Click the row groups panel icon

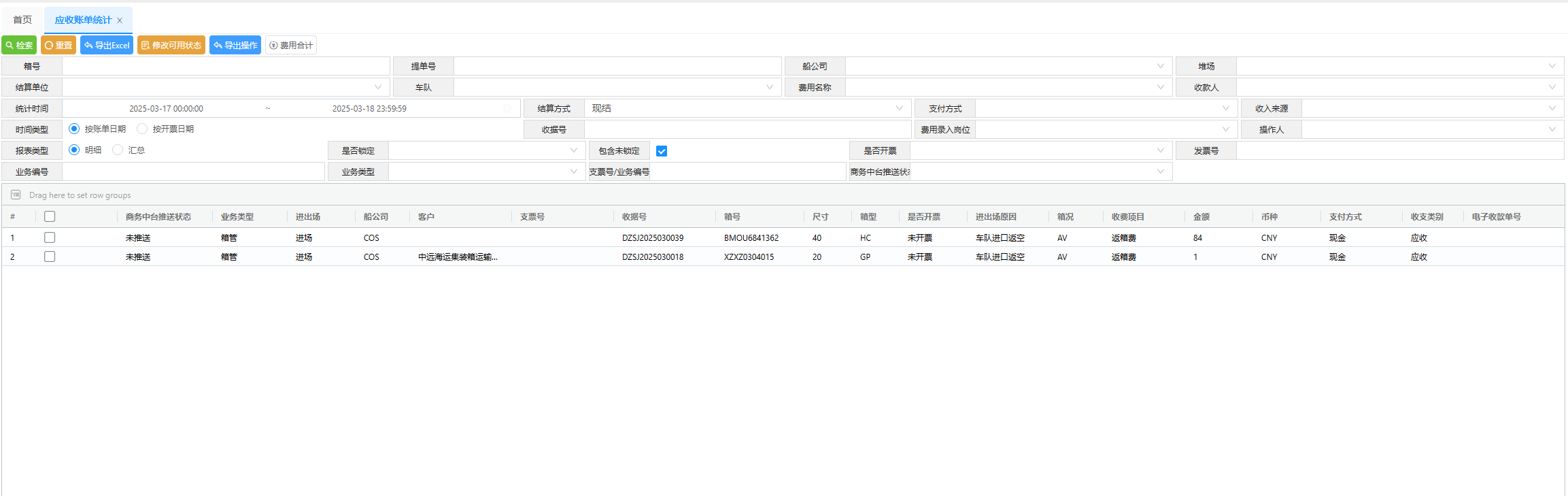16,195
